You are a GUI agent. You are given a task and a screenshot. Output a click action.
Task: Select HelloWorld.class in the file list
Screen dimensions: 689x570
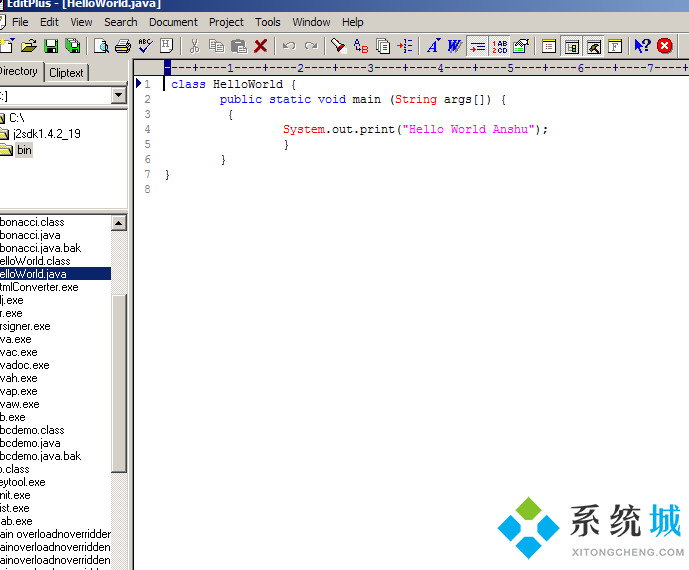(x=35, y=261)
